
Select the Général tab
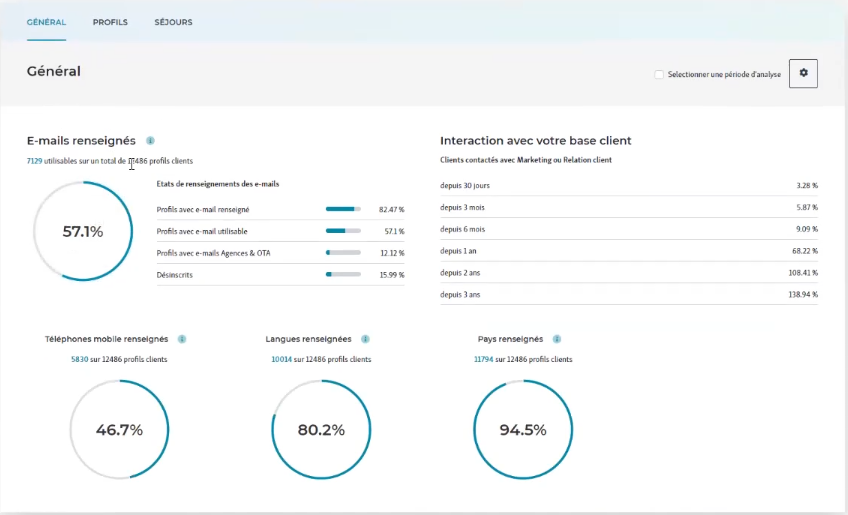[x=47, y=22]
